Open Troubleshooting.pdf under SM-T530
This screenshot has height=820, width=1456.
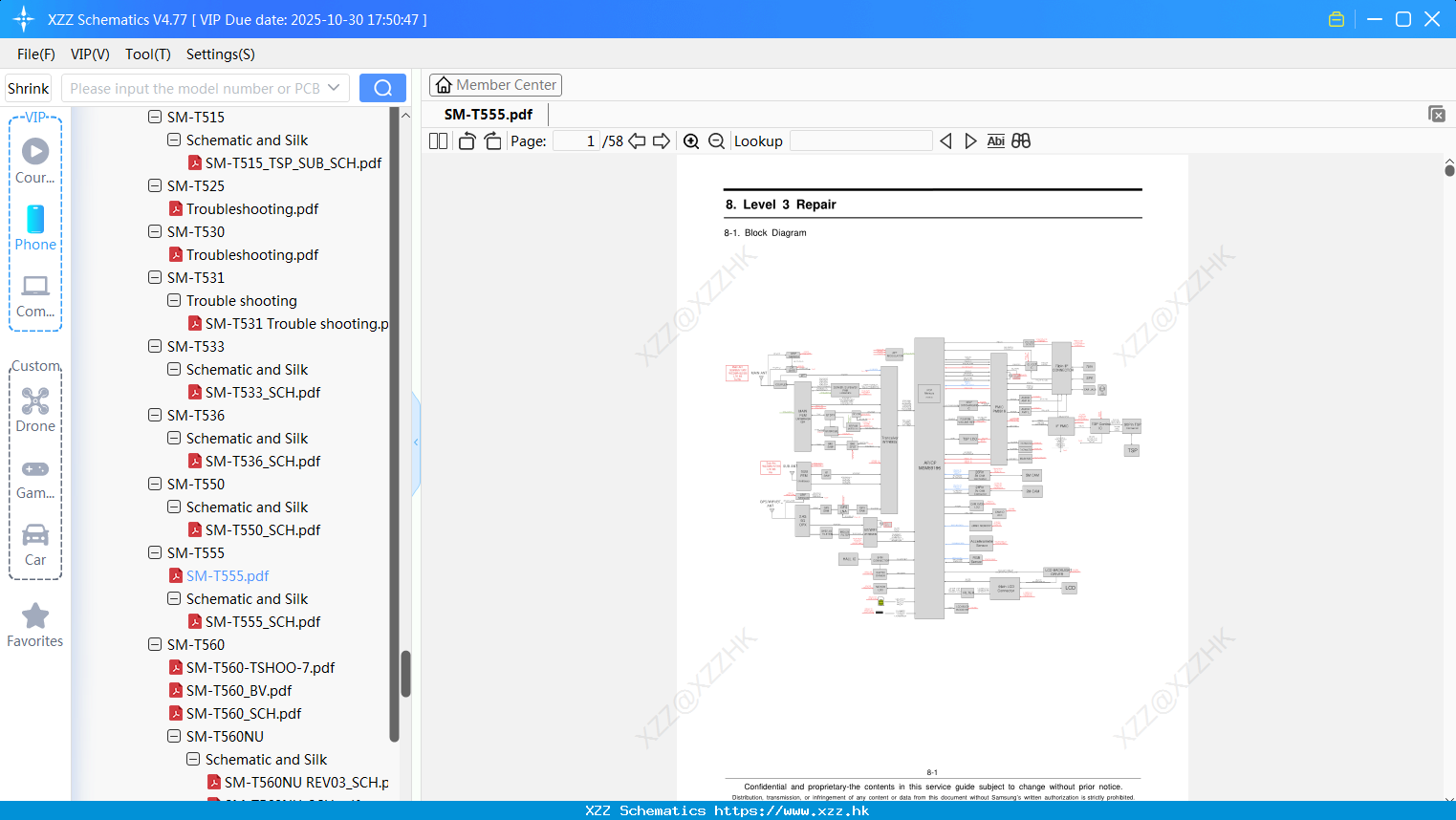coord(252,254)
